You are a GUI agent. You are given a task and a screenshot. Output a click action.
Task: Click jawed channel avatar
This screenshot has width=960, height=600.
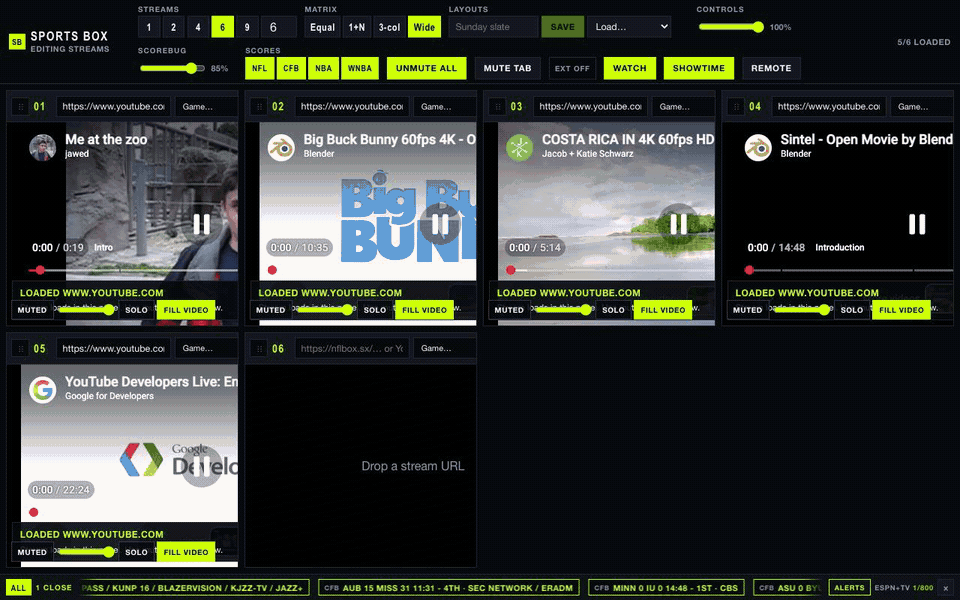[42, 148]
